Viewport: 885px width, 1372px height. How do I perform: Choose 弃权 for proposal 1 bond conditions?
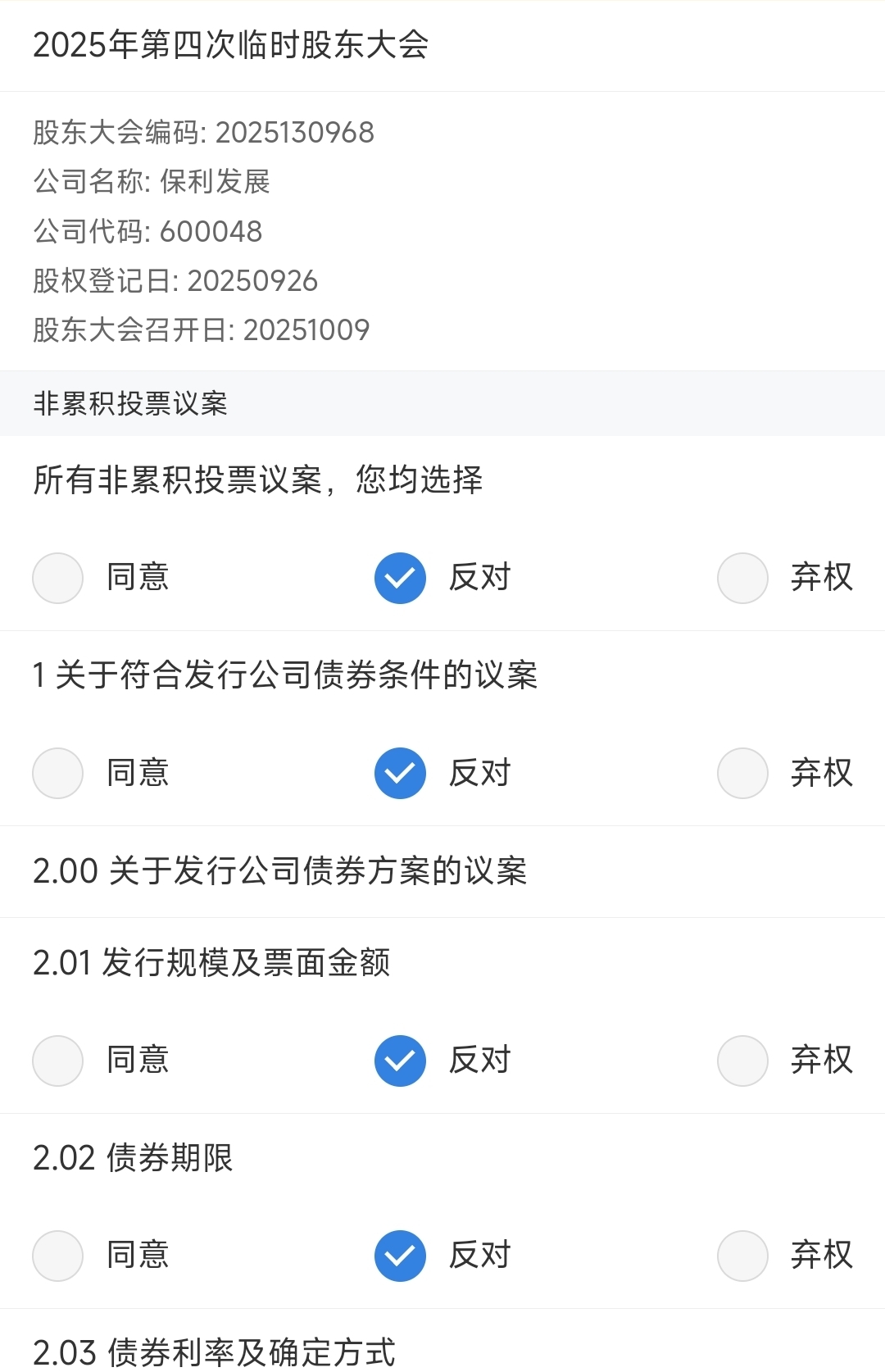742,773
